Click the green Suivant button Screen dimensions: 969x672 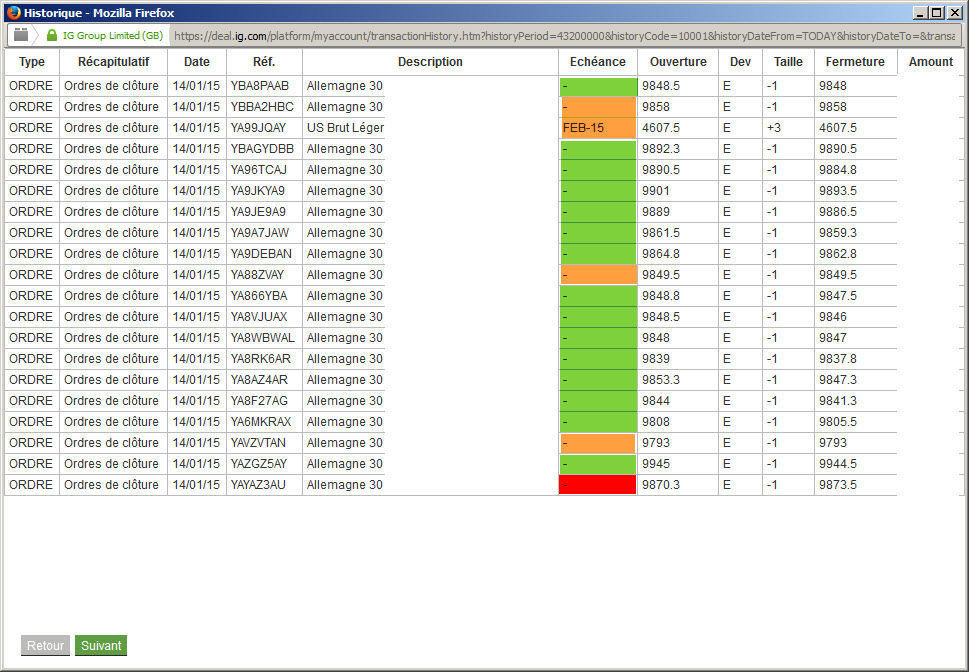coord(101,645)
